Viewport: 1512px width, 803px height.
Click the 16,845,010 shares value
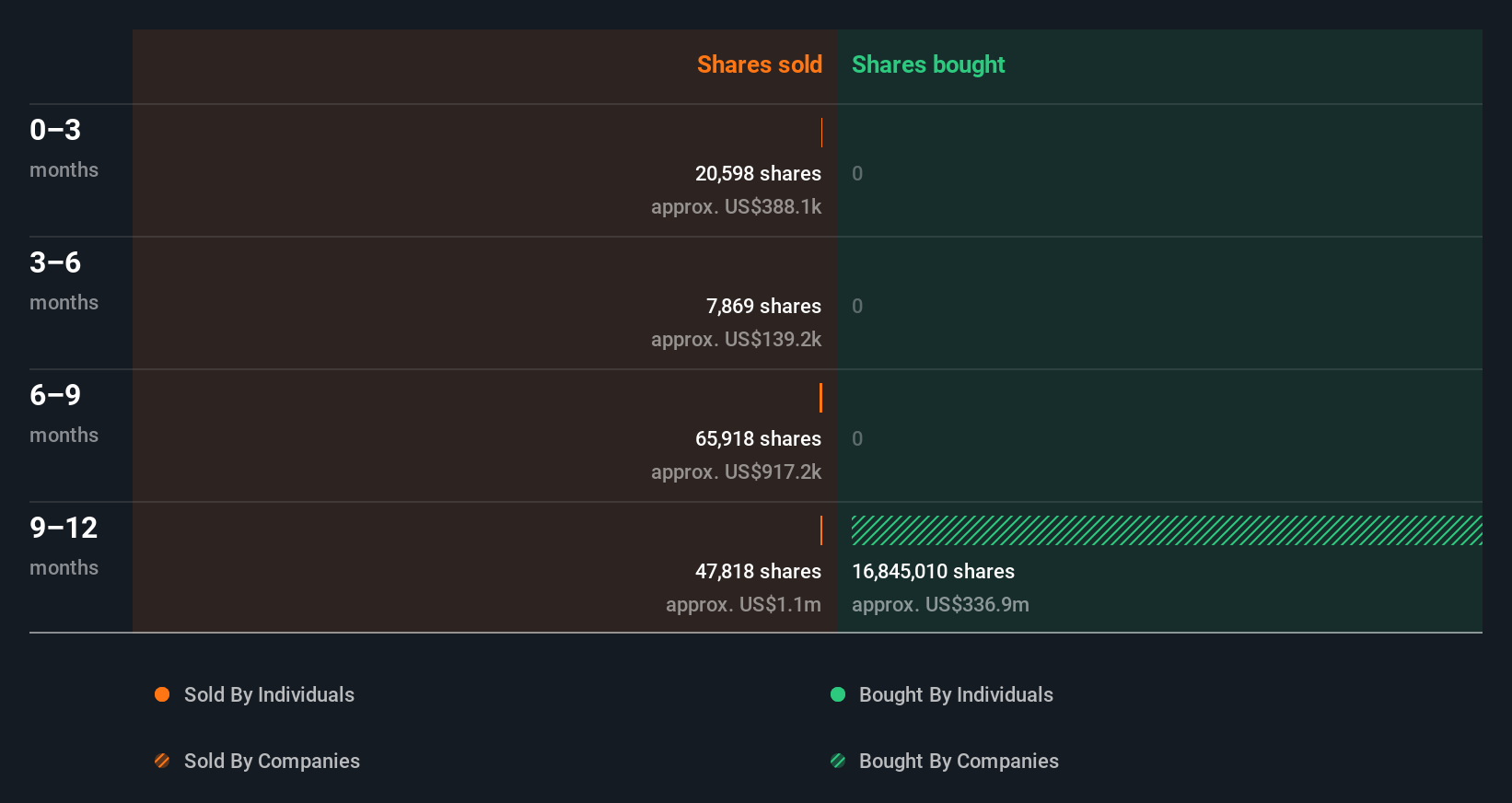933,571
